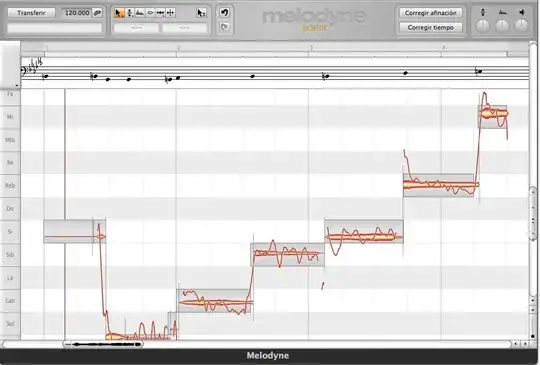Click bar 2 marker in ruler
540x365 pixels.
[x=178, y=48]
